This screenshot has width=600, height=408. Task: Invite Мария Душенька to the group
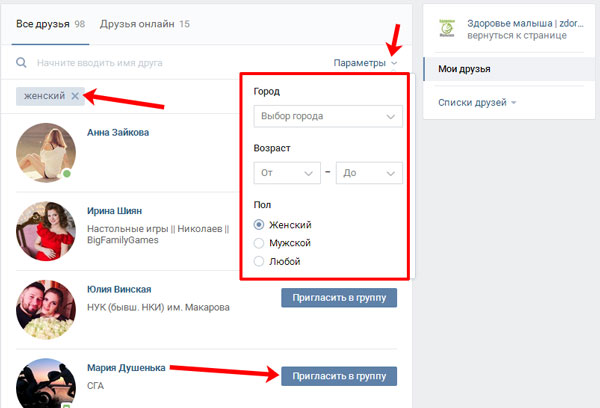[x=339, y=376]
